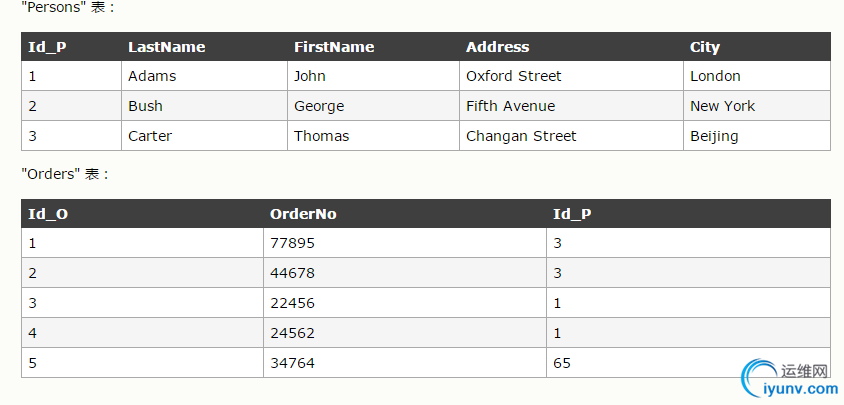Click the iyunv.com watermark logo
The width and height of the screenshot is (844, 405).
coord(786,381)
